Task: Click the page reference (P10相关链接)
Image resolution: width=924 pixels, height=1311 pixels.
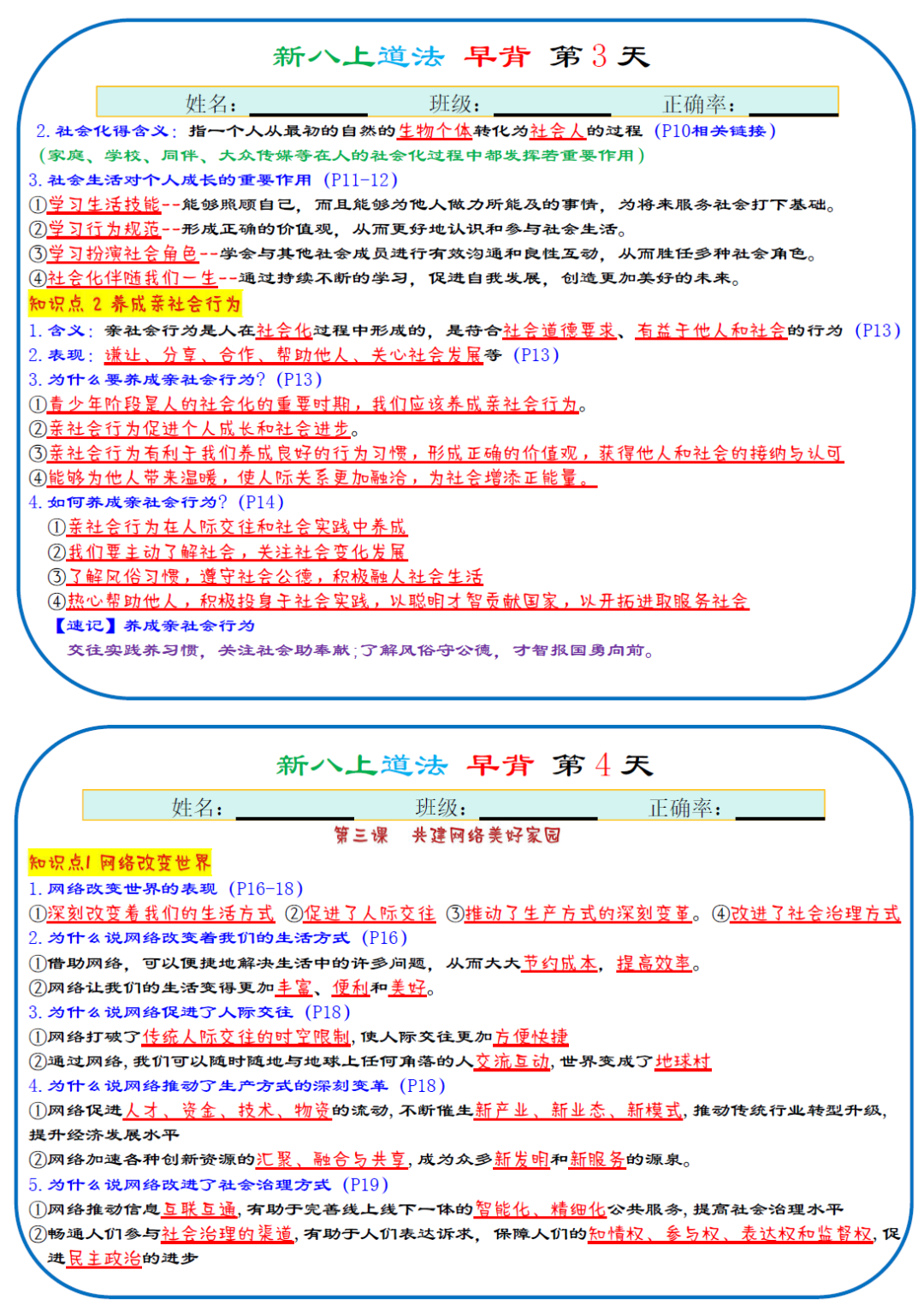Action: click(714, 131)
